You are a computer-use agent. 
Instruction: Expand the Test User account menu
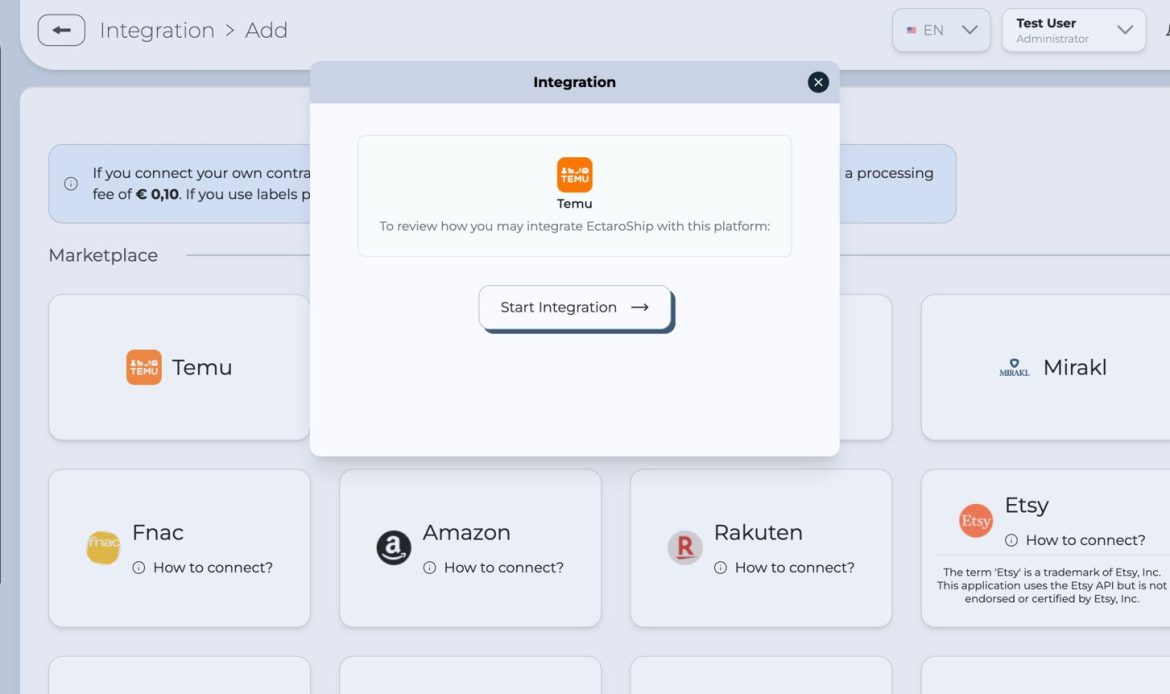[1073, 30]
